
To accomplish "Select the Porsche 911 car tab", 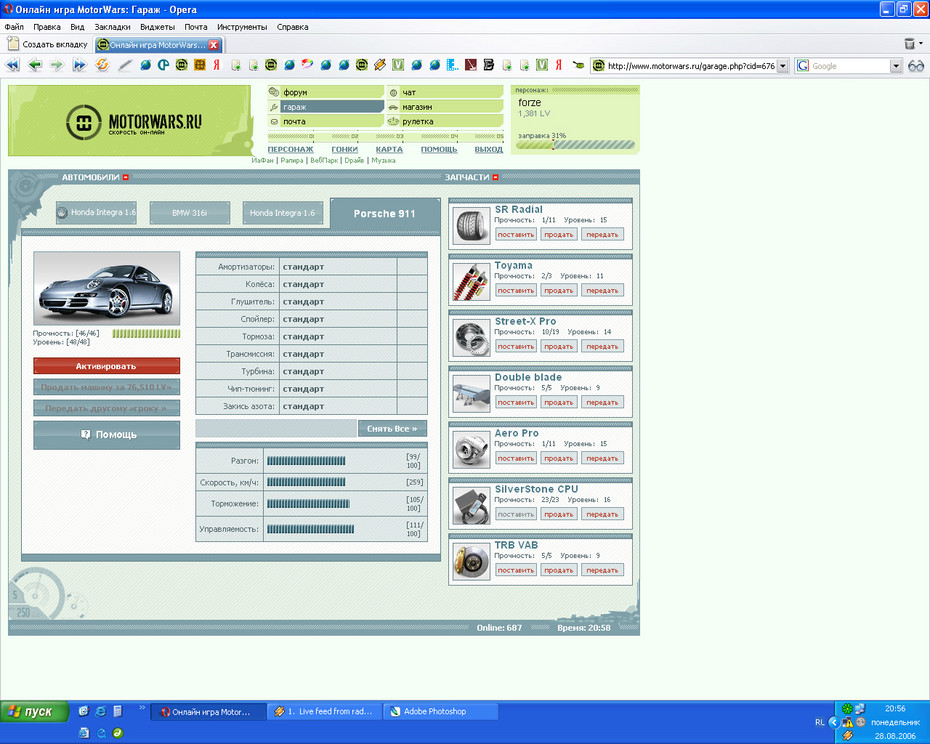I will tap(385, 214).
